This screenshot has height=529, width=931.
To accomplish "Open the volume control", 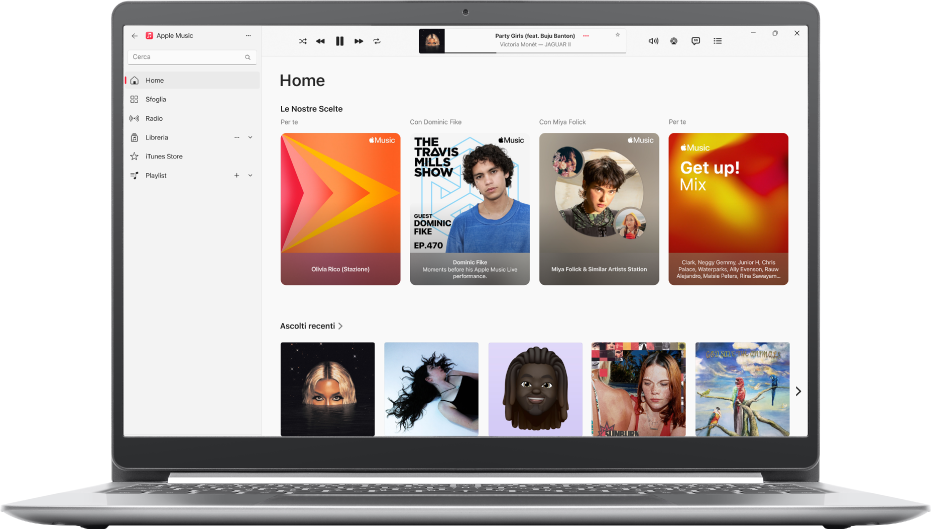I will pos(654,41).
